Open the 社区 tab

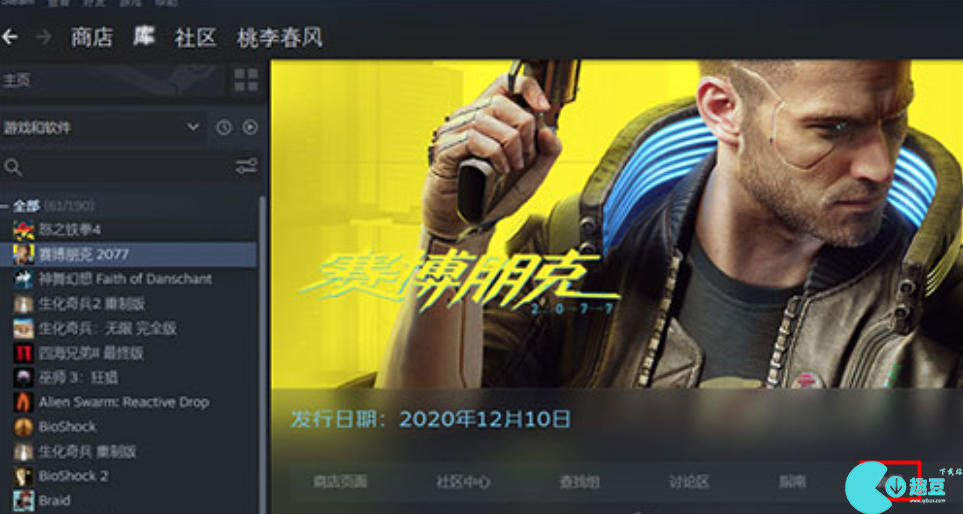[x=195, y=37]
